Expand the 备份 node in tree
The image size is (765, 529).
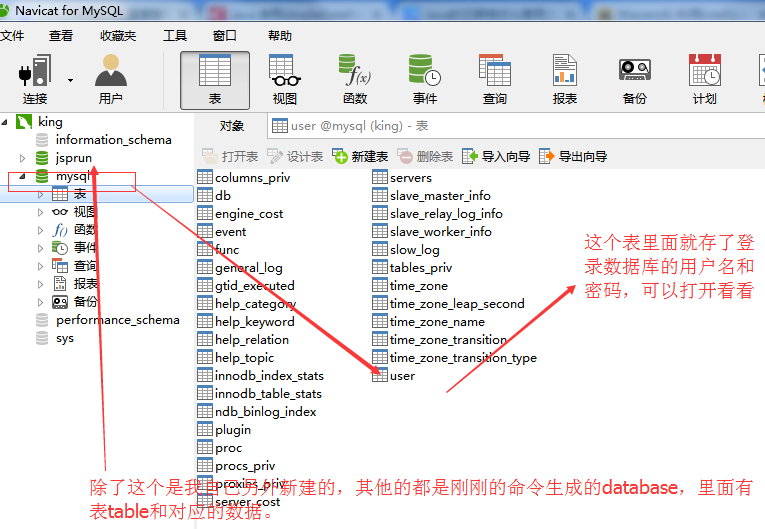40,302
